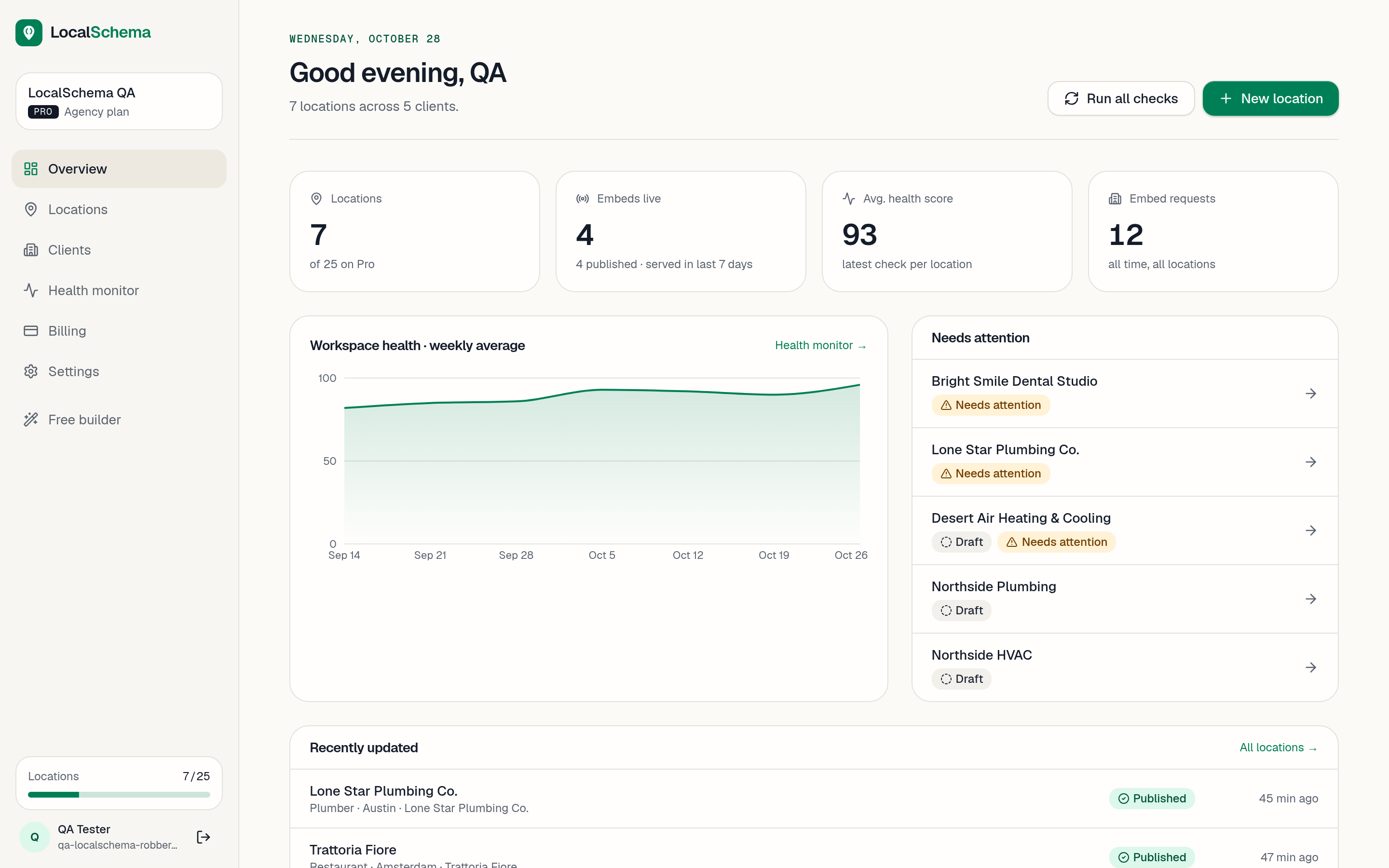Click the Draft badge under Desert Air Heating
This screenshot has width=1389, height=868.
click(x=961, y=542)
